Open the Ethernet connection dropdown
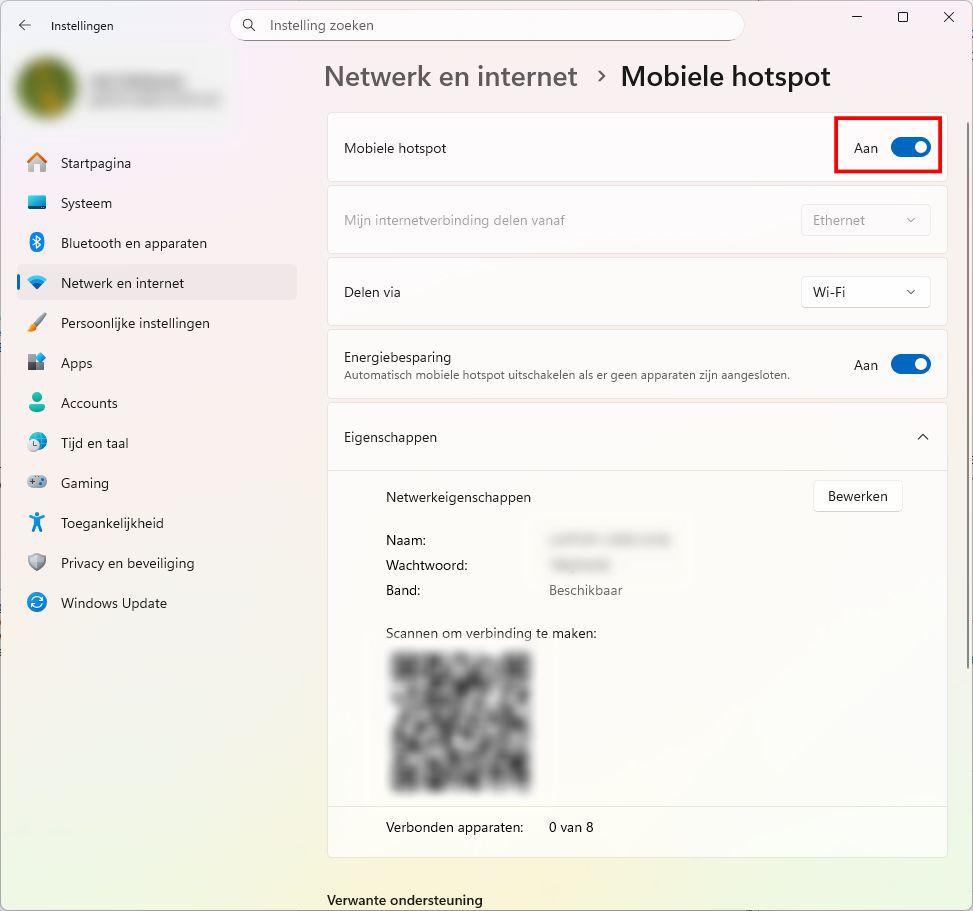The height and width of the screenshot is (911, 973). [x=865, y=220]
